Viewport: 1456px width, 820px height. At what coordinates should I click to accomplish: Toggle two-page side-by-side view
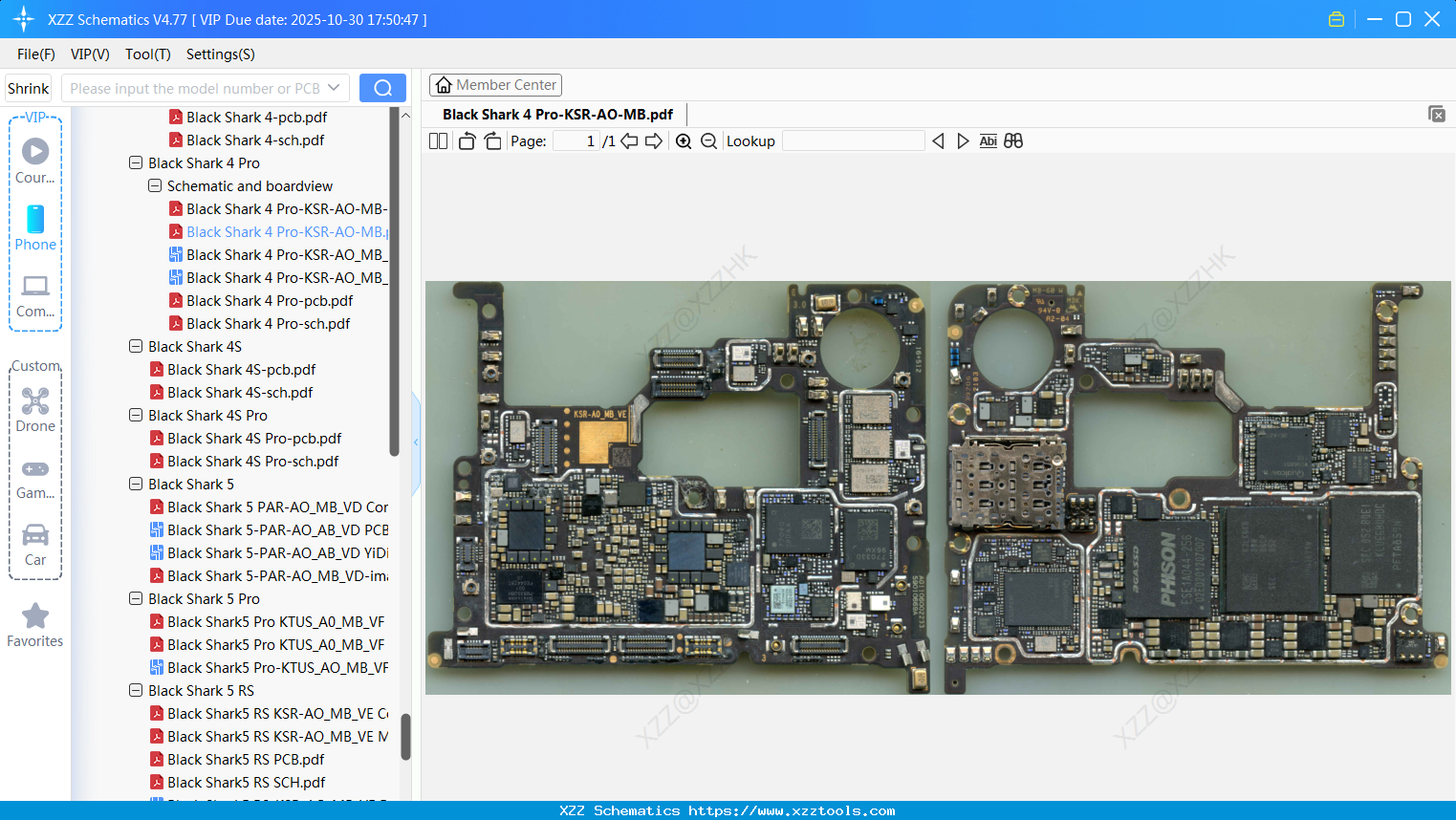438,141
